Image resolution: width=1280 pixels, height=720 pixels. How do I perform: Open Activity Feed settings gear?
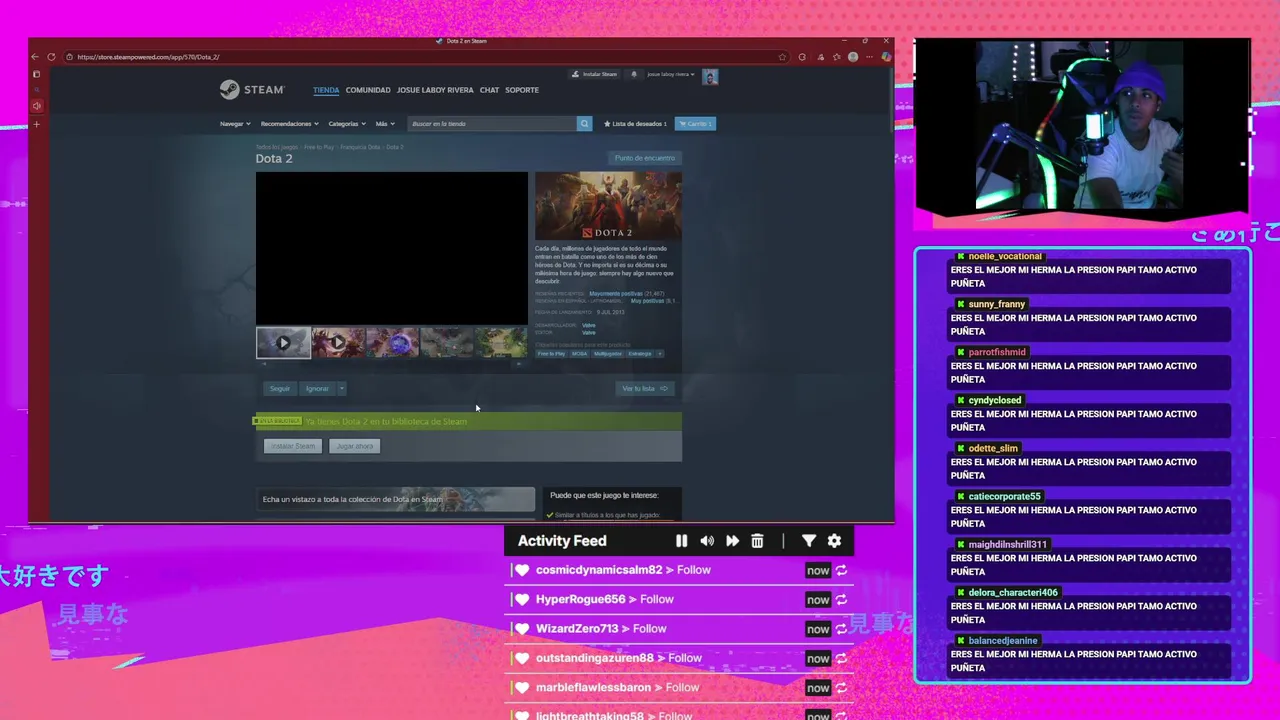834,541
